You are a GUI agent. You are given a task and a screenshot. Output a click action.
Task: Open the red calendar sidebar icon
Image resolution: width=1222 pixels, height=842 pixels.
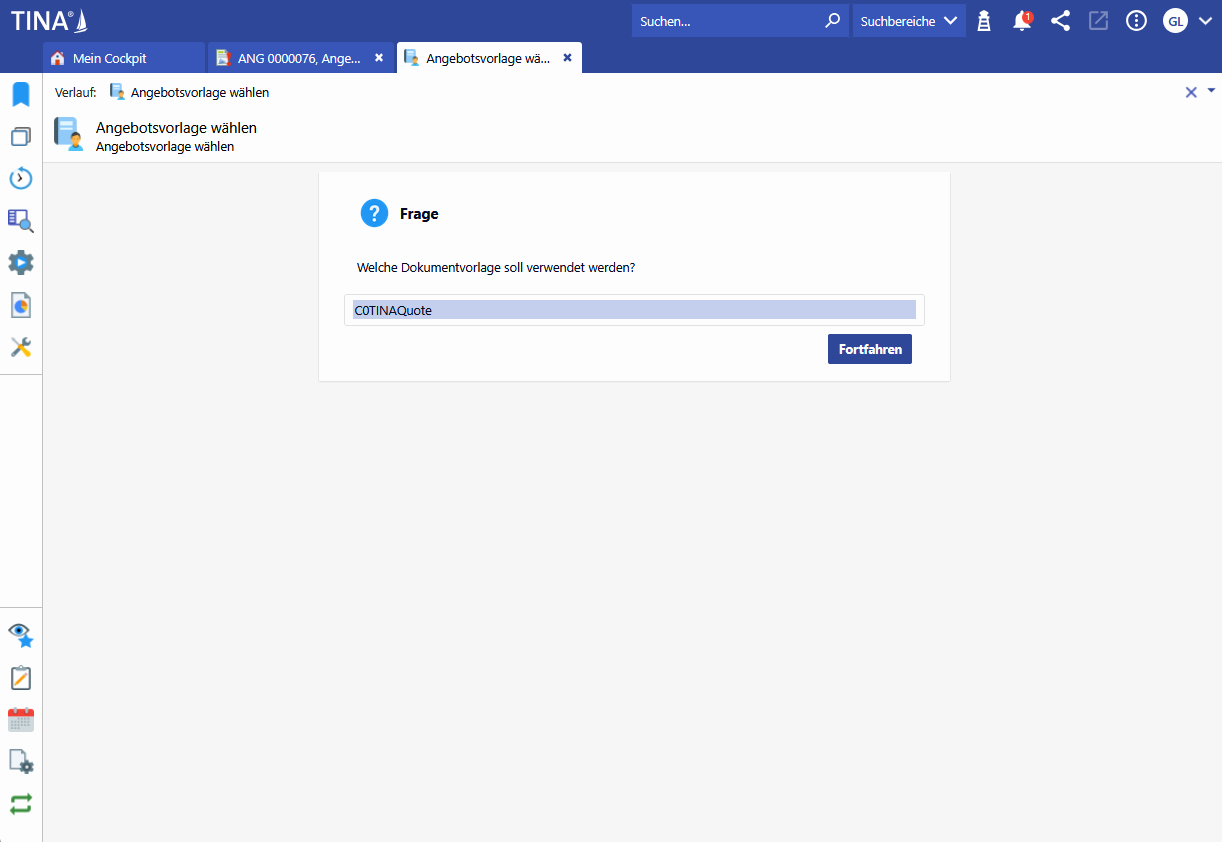click(21, 720)
